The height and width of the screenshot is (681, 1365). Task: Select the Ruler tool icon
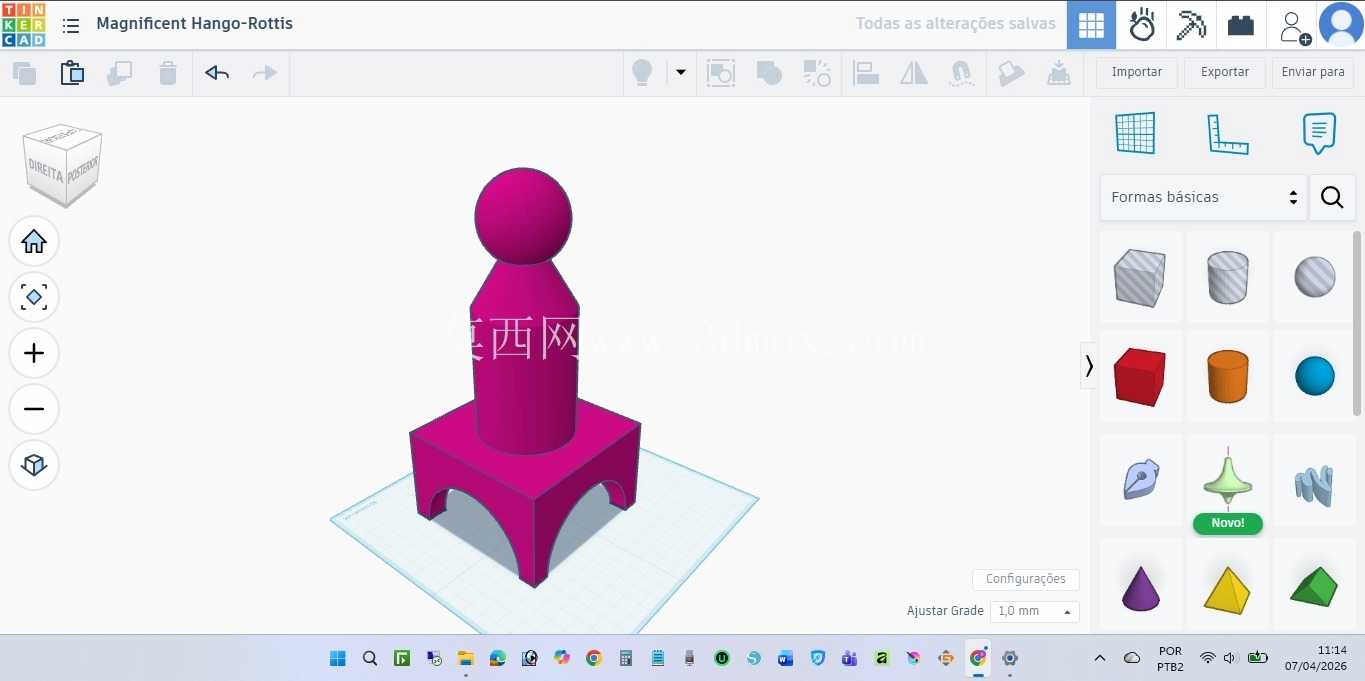pyautogui.click(x=1228, y=133)
